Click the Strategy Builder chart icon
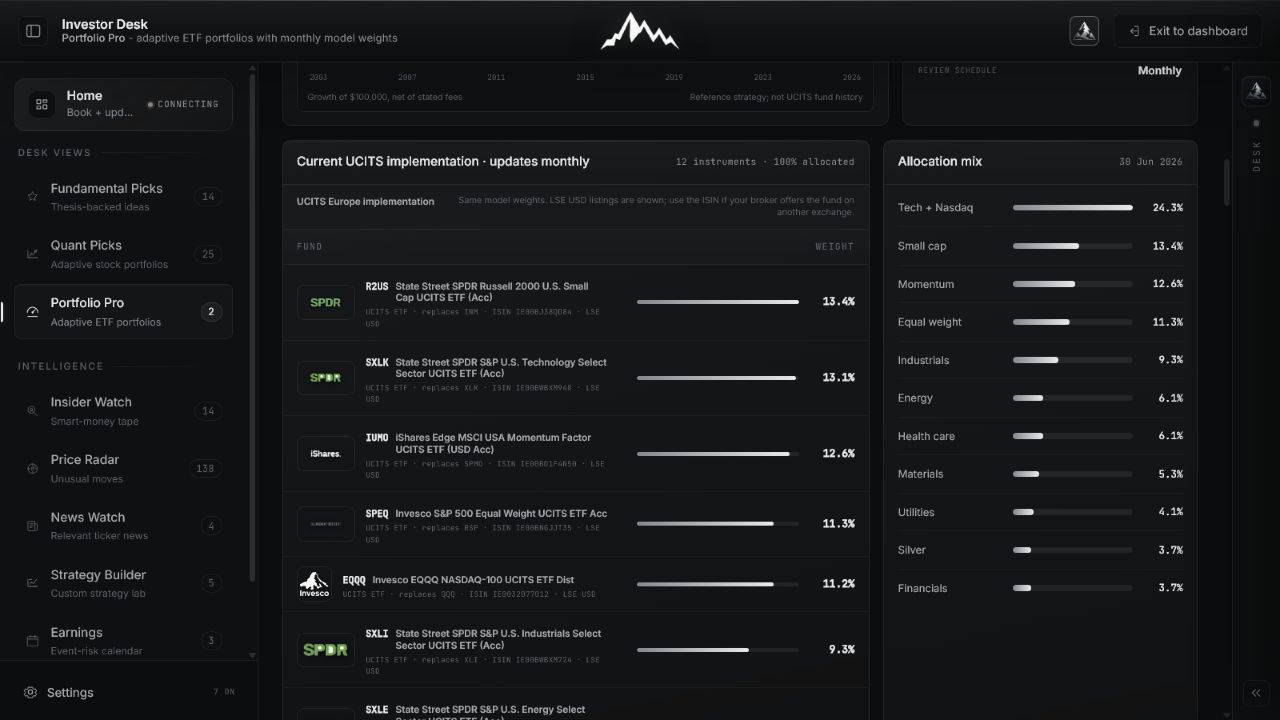 32,584
